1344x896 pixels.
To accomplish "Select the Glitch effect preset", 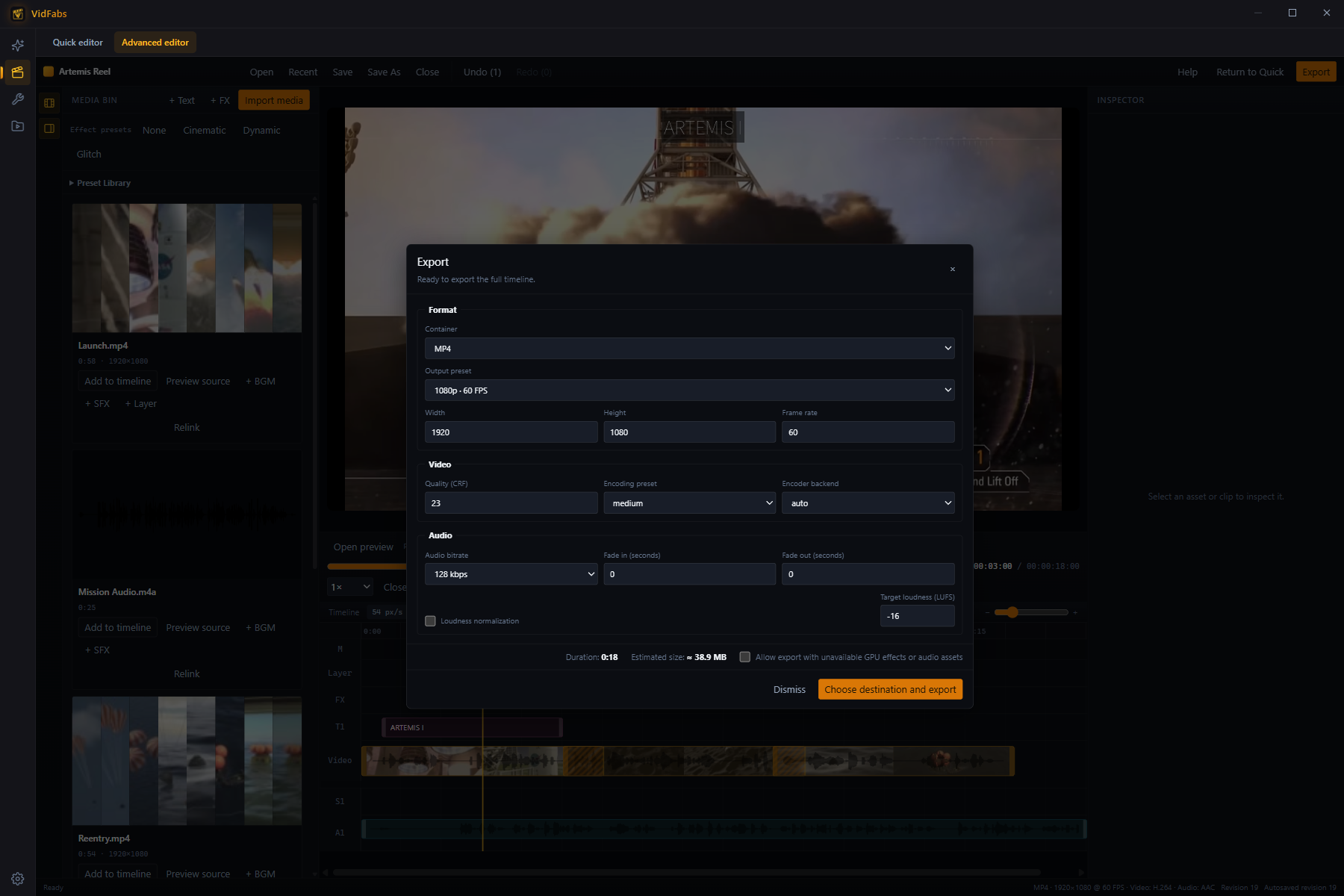I will (x=89, y=155).
